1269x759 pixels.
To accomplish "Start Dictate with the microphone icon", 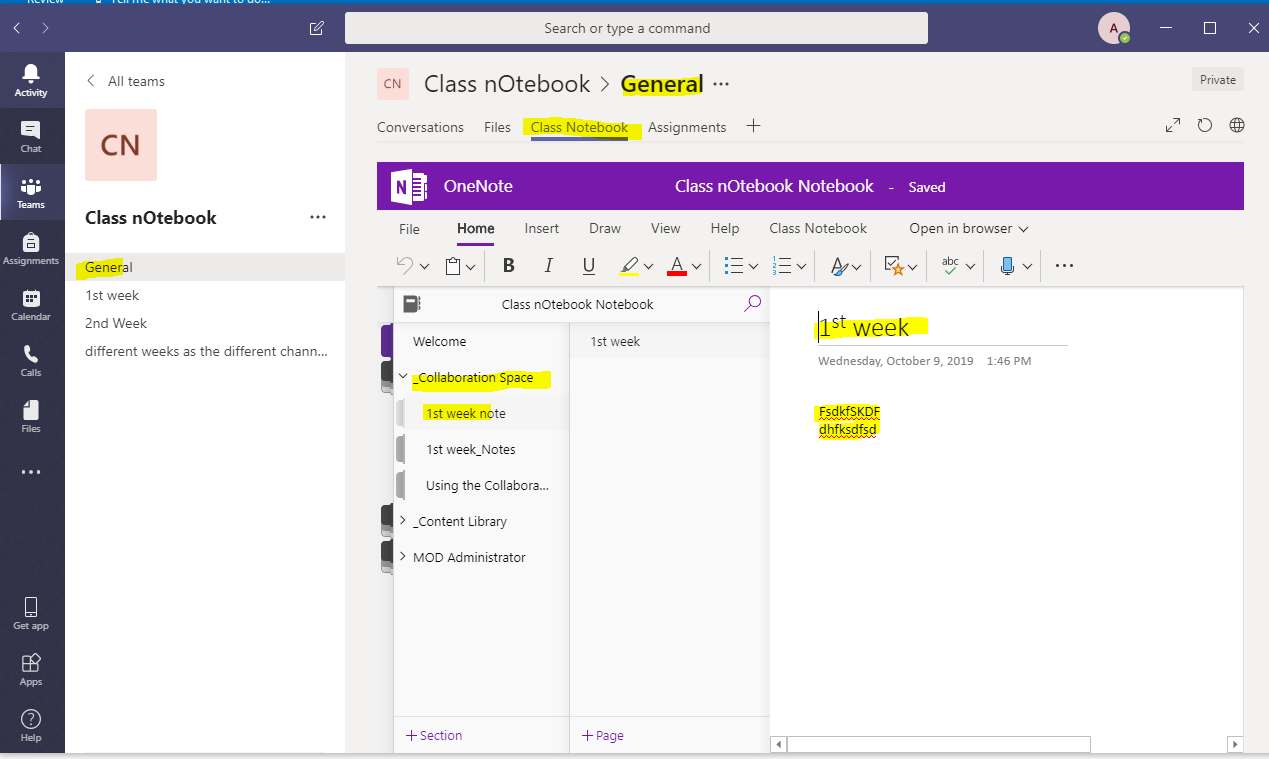I will coord(1007,266).
